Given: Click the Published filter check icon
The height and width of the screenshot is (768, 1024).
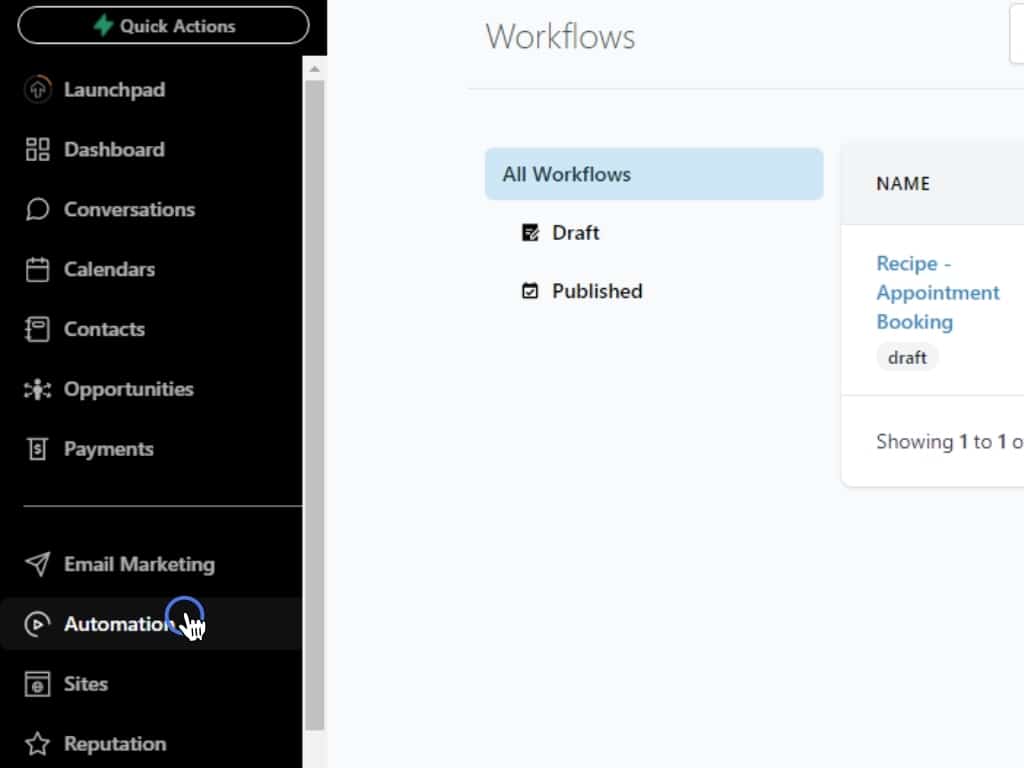Looking at the screenshot, I should [x=531, y=292].
